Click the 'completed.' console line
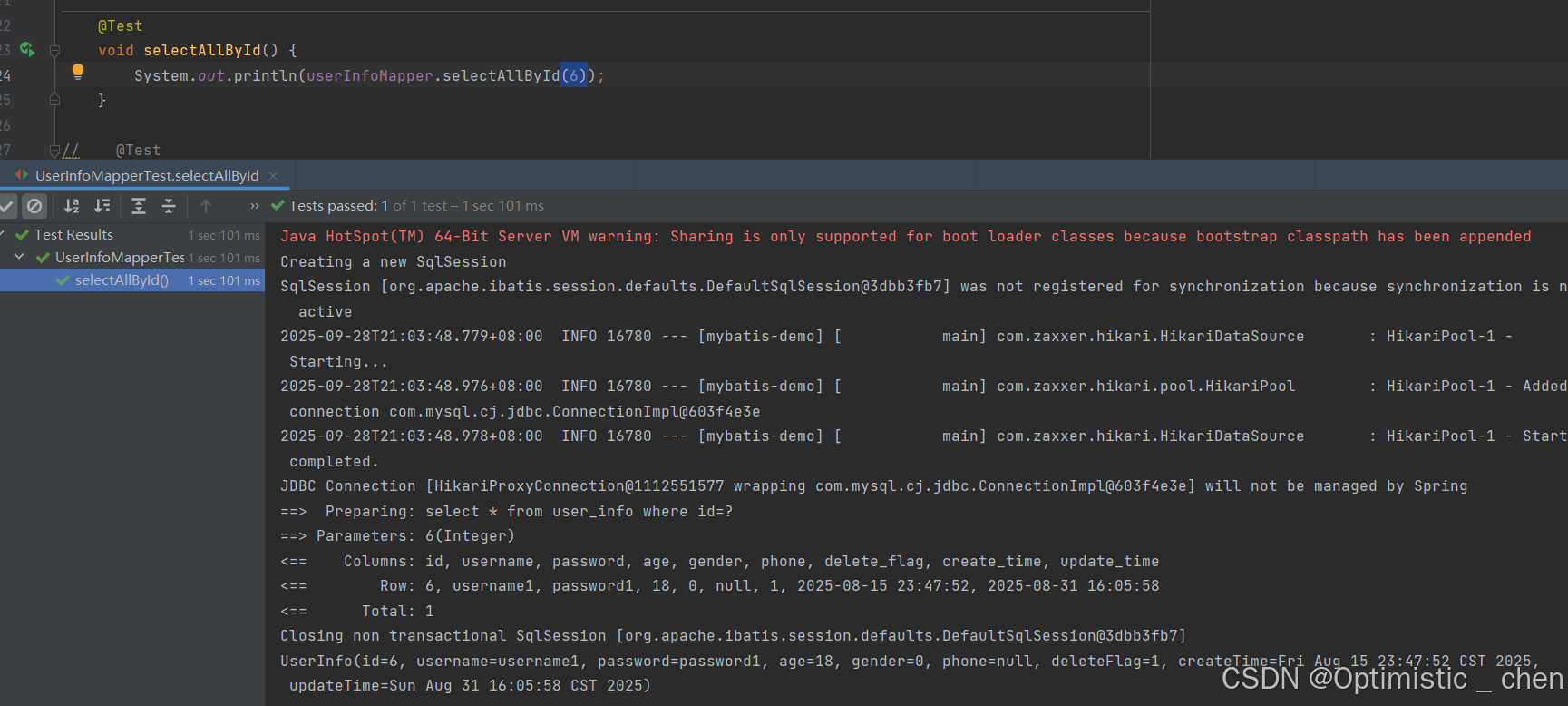1568x706 pixels. point(334,462)
